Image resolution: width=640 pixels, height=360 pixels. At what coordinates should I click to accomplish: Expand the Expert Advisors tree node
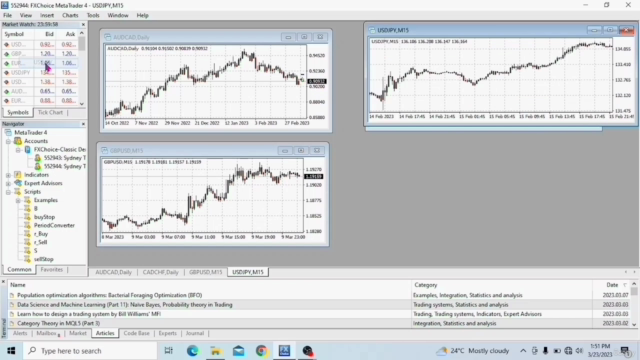point(8,184)
